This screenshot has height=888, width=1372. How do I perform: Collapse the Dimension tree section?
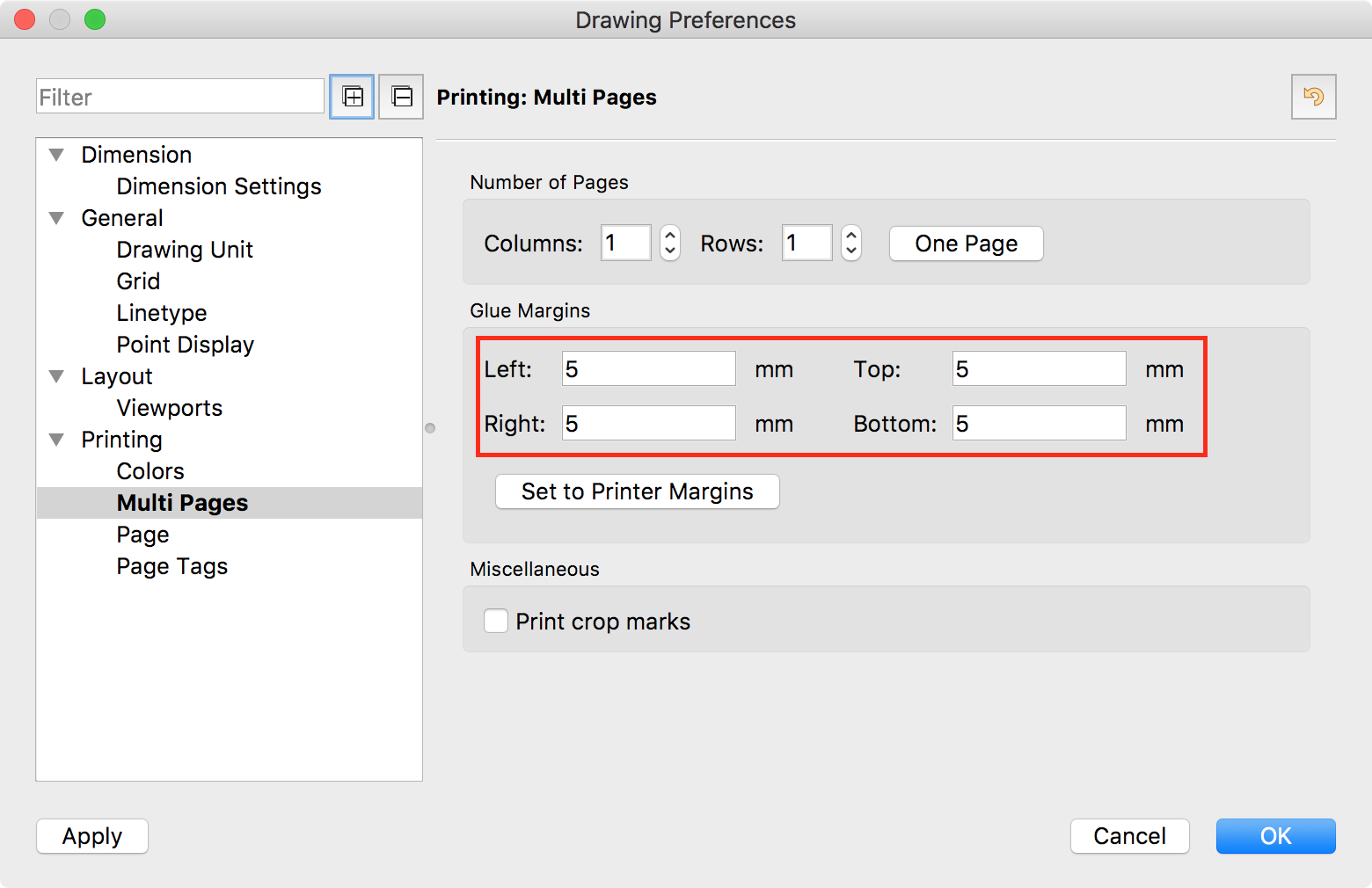(57, 155)
